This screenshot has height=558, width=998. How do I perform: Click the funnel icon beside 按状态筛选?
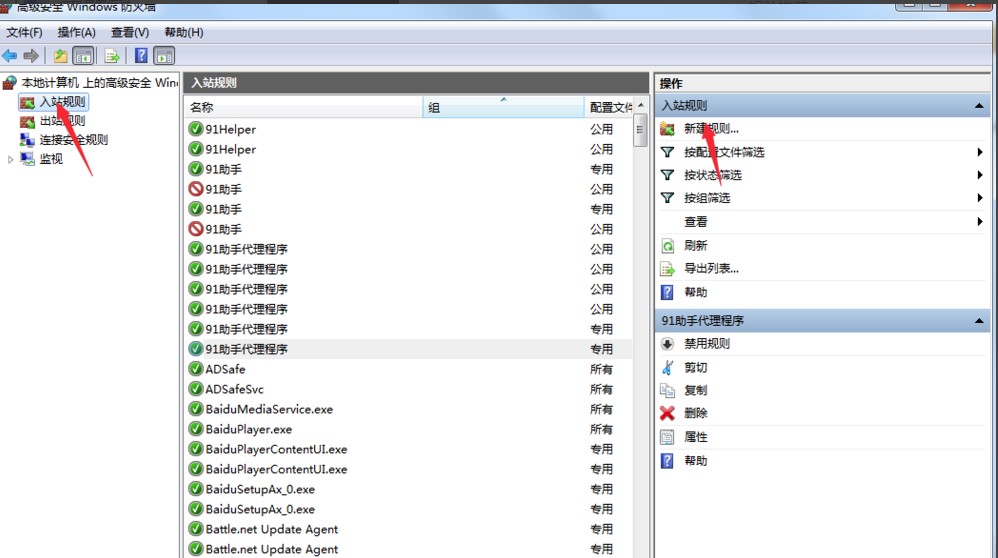[x=667, y=175]
